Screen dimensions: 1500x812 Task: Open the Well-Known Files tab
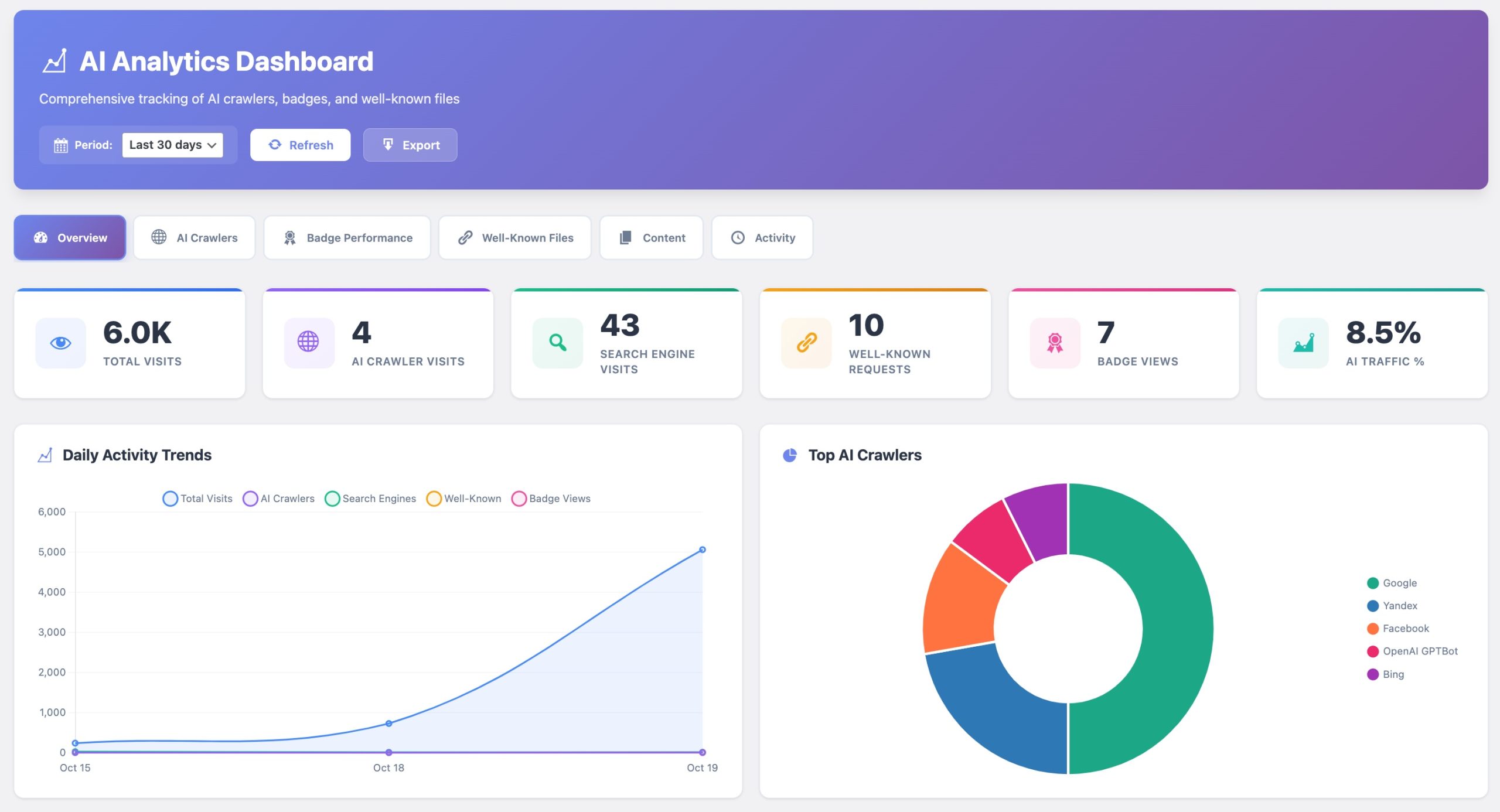[x=515, y=238]
